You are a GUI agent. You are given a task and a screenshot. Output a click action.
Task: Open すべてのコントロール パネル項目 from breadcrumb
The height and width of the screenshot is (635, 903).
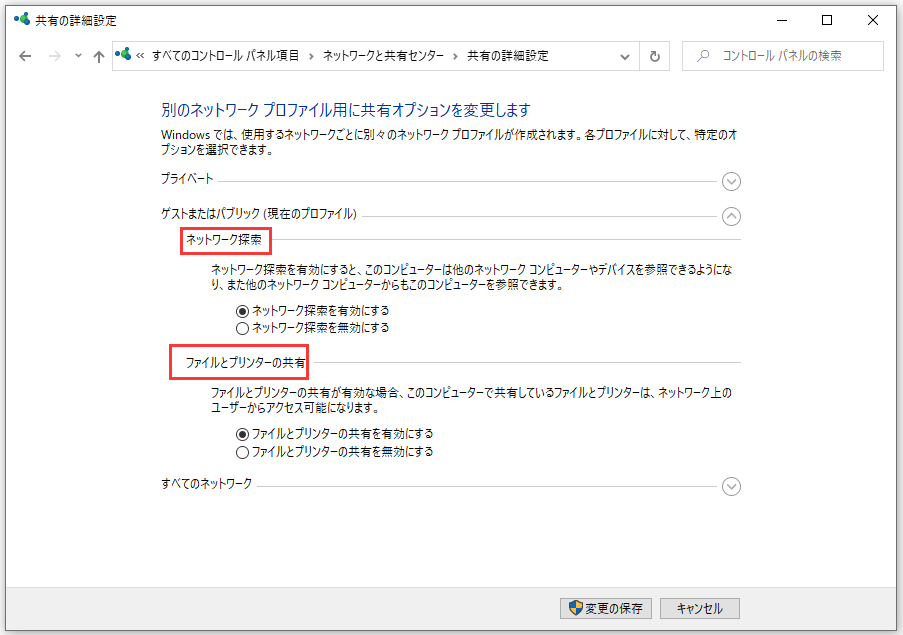(x=228, y=56)
